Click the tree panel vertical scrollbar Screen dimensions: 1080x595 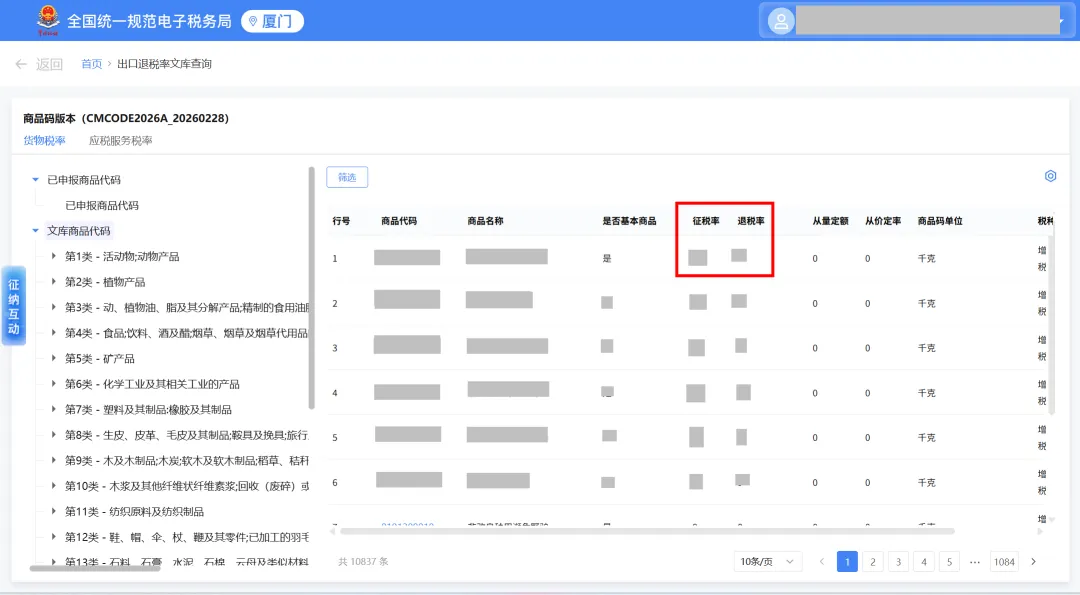pos(311,288)
